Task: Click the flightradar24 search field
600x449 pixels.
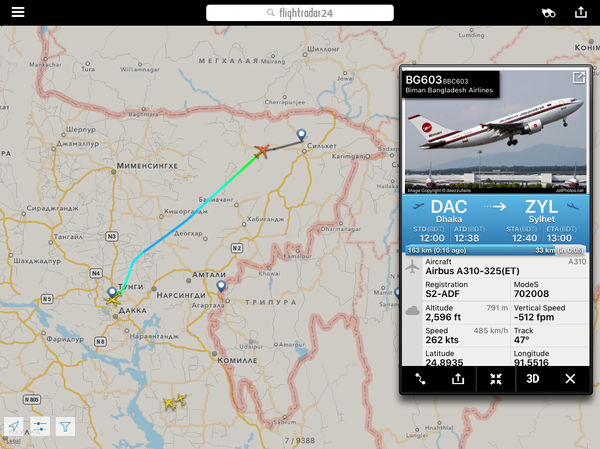Action: (x=300, y=13)
